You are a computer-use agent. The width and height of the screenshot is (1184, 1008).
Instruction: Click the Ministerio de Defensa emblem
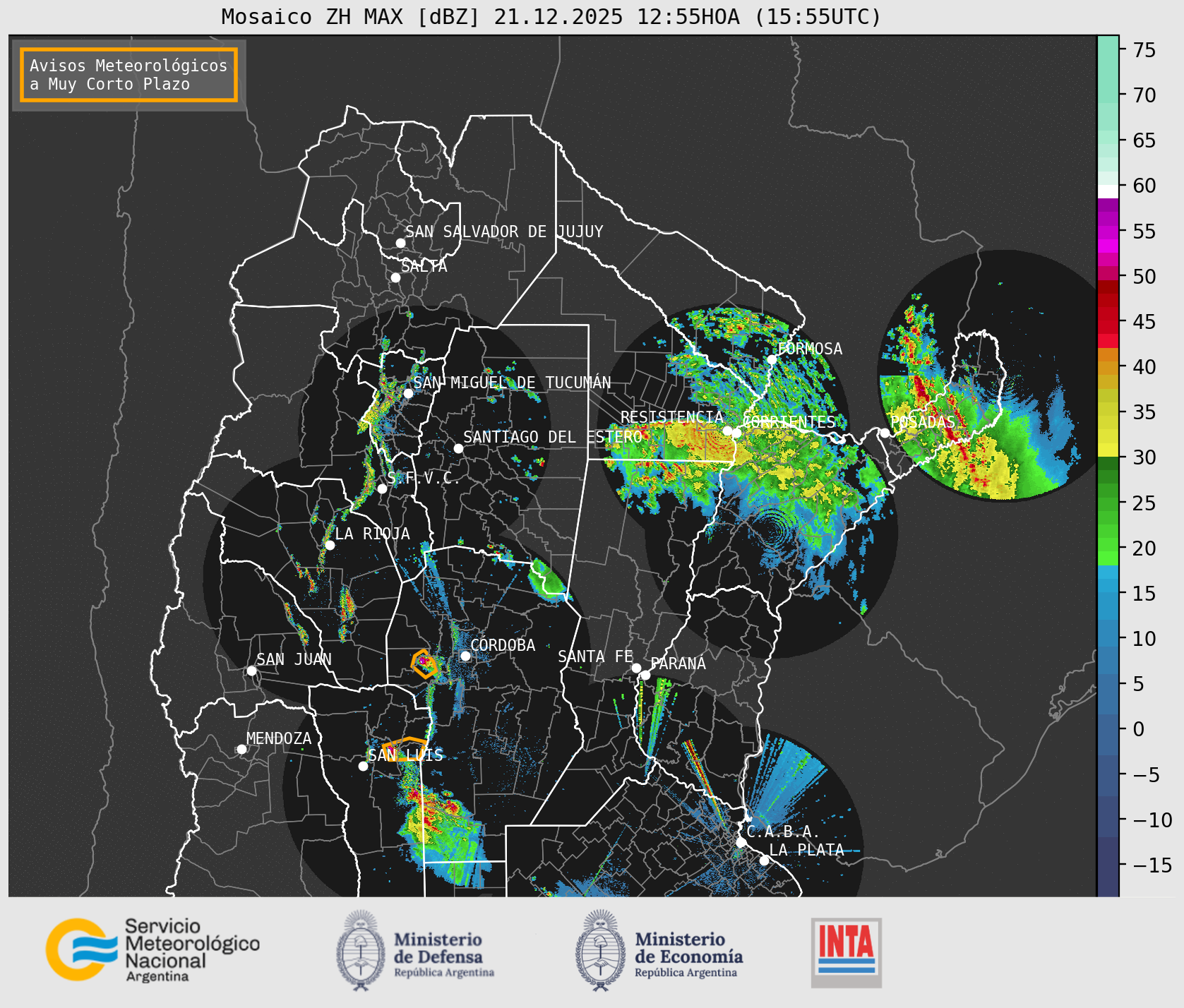click(361, 950)
